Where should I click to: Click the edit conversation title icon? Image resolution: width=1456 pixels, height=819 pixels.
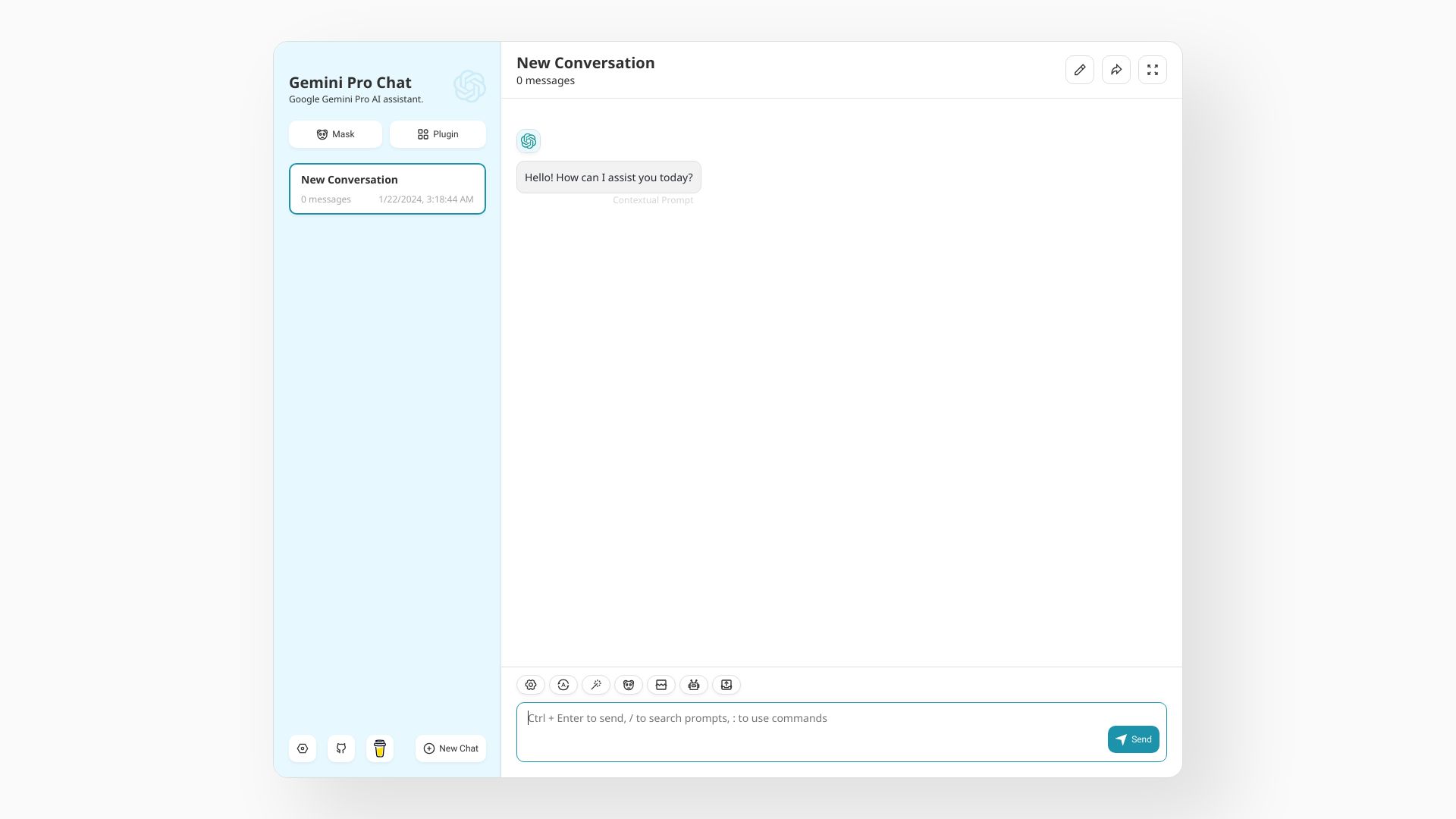coord(1079,69)
